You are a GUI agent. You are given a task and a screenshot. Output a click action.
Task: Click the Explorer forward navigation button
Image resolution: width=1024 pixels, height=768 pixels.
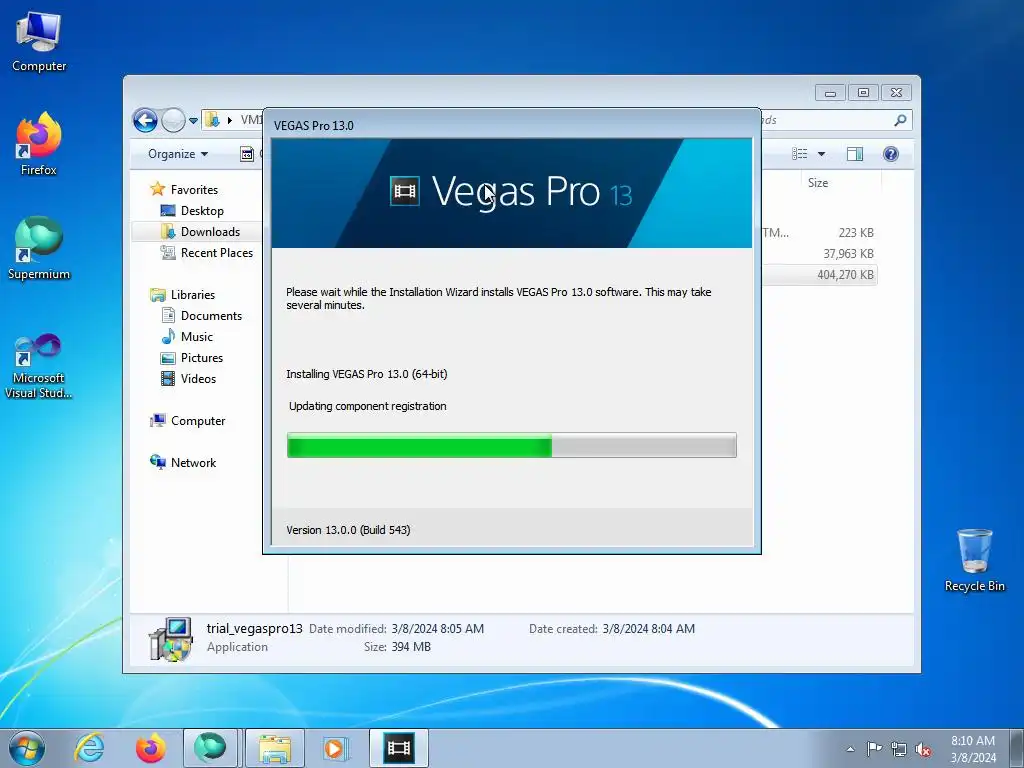pyautogui.click(x=173, y=120)
